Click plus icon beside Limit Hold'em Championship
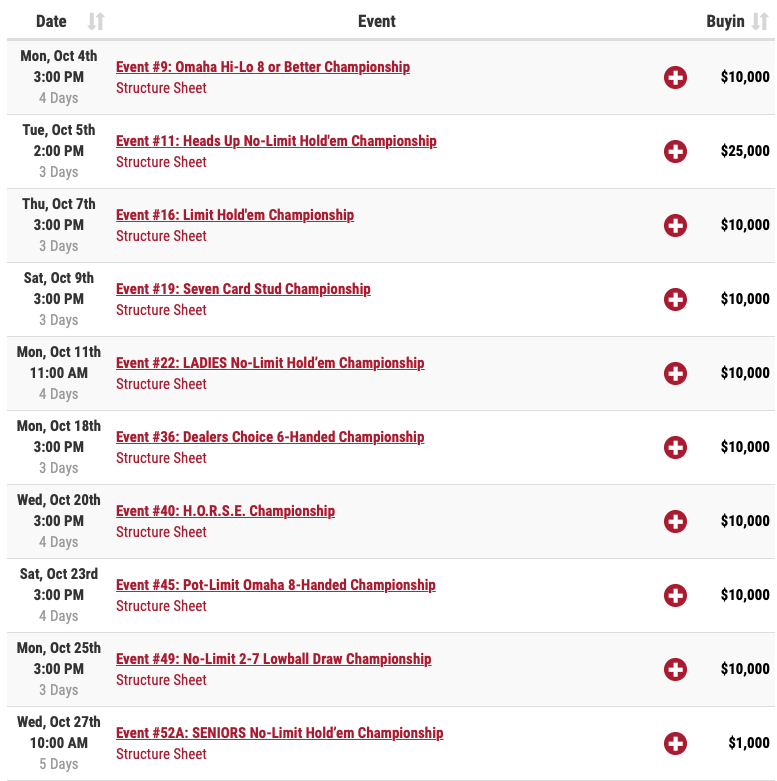777x781 pixels. click(x=675, y=225)
